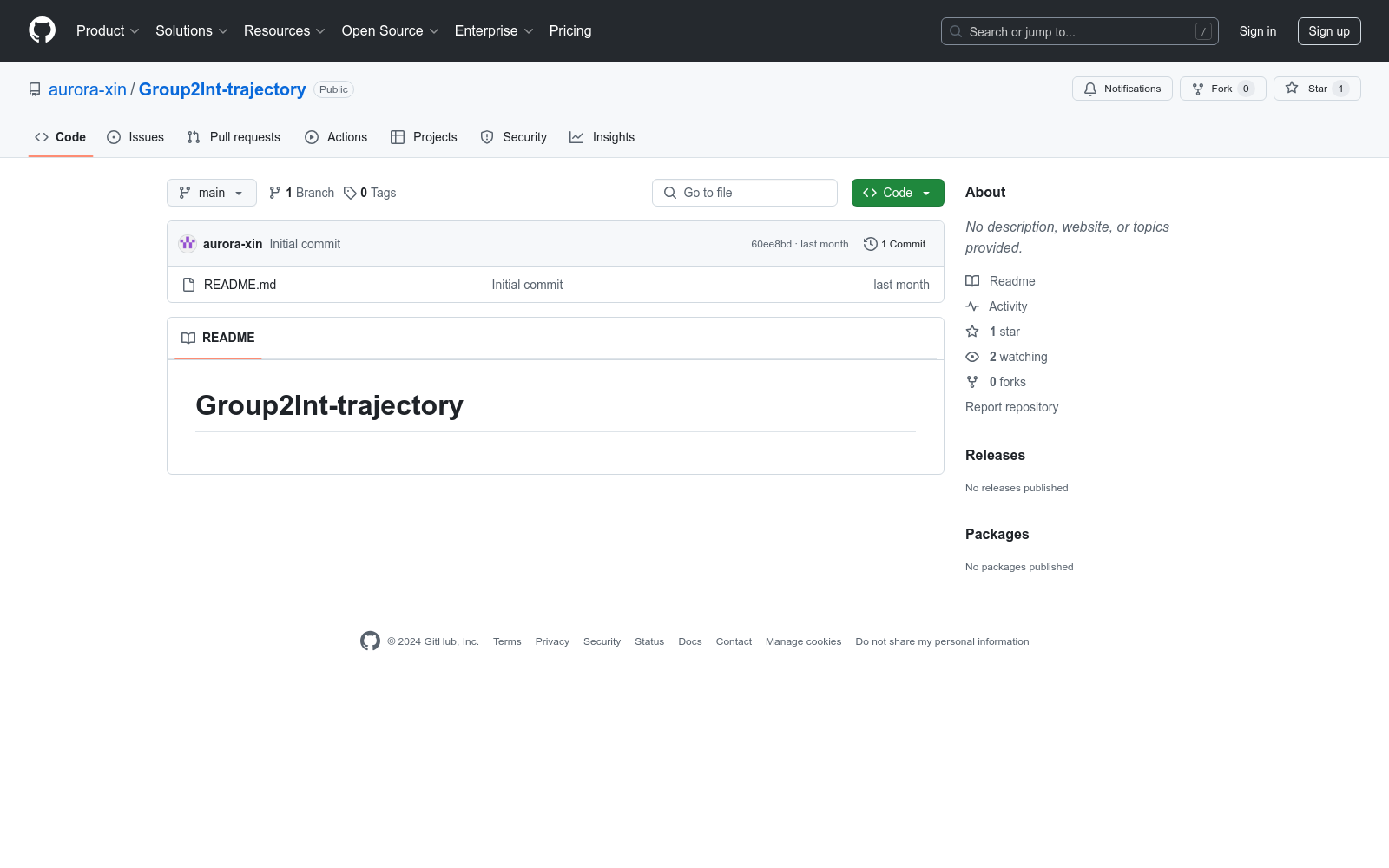Open footer Status link
The image size is (1389, 868).
pos(649,641)
